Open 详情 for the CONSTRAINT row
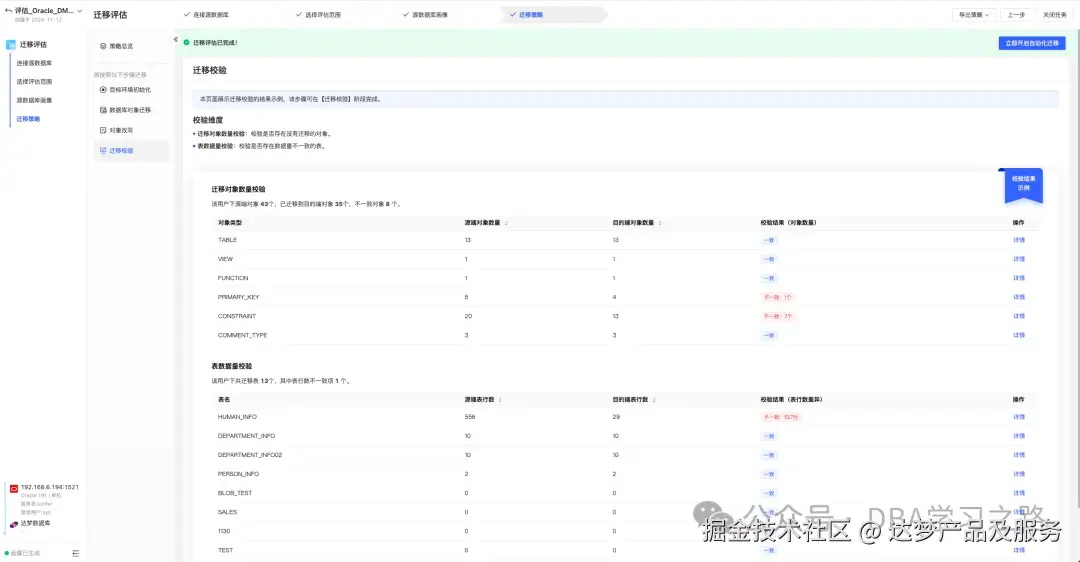 1019,316
